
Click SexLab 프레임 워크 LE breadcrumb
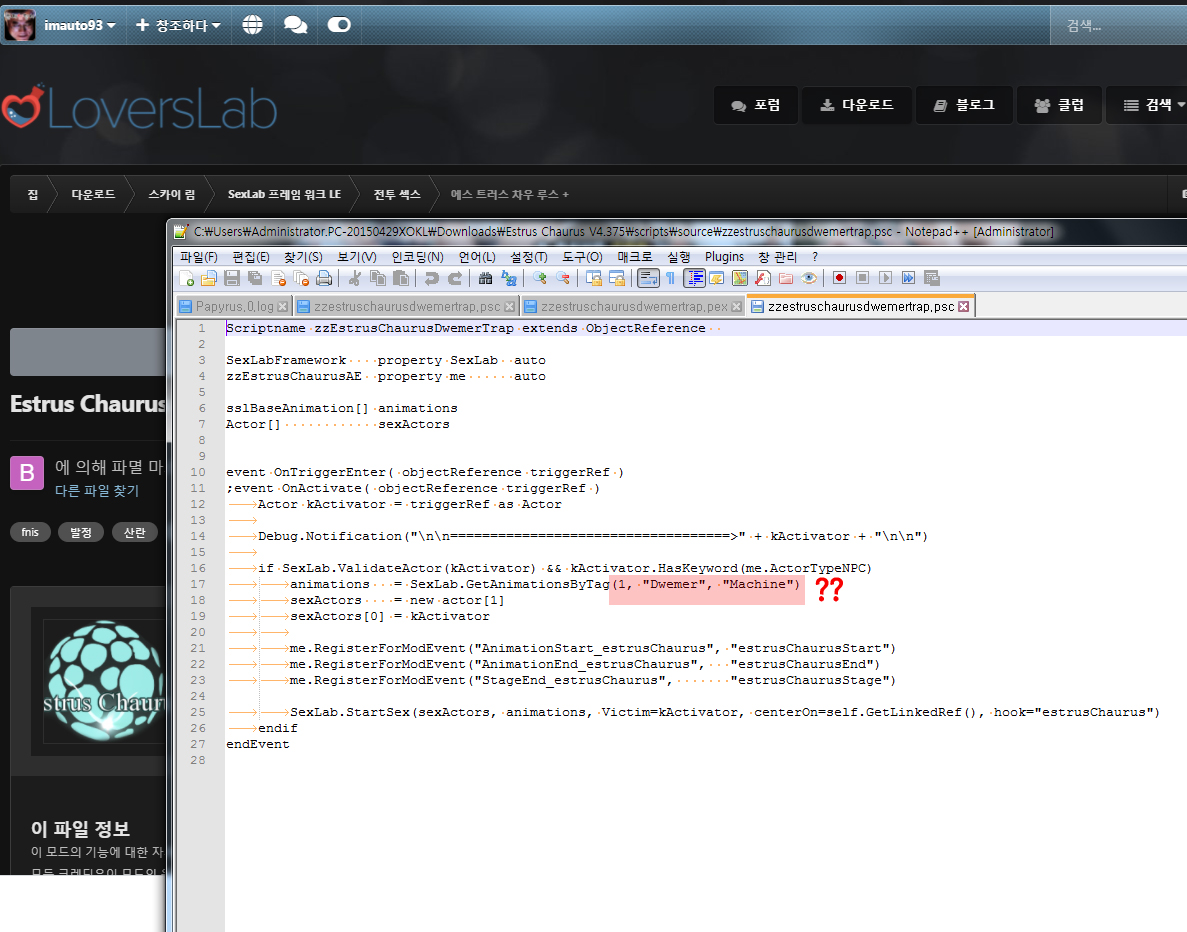pos(284,195)
